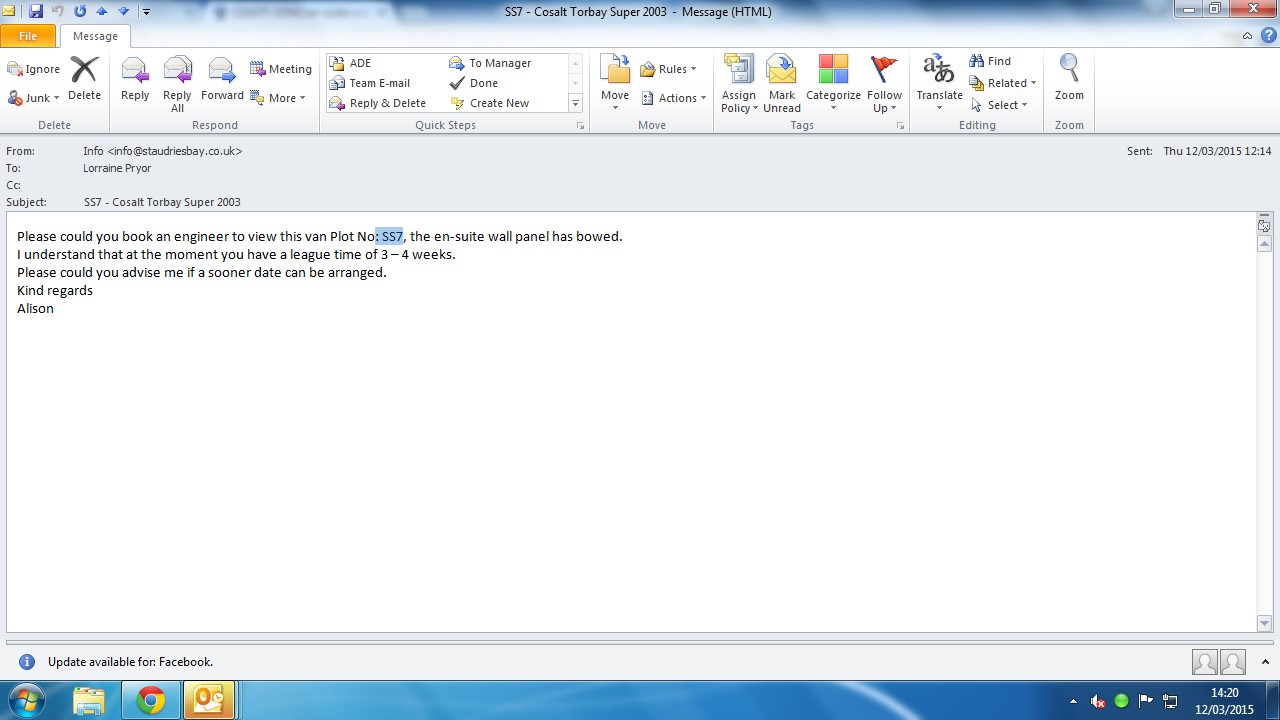The height and width of the screenshot is (720, 1280).
Task: Click the subject line text in the header
Action: (x=163, y=202)
